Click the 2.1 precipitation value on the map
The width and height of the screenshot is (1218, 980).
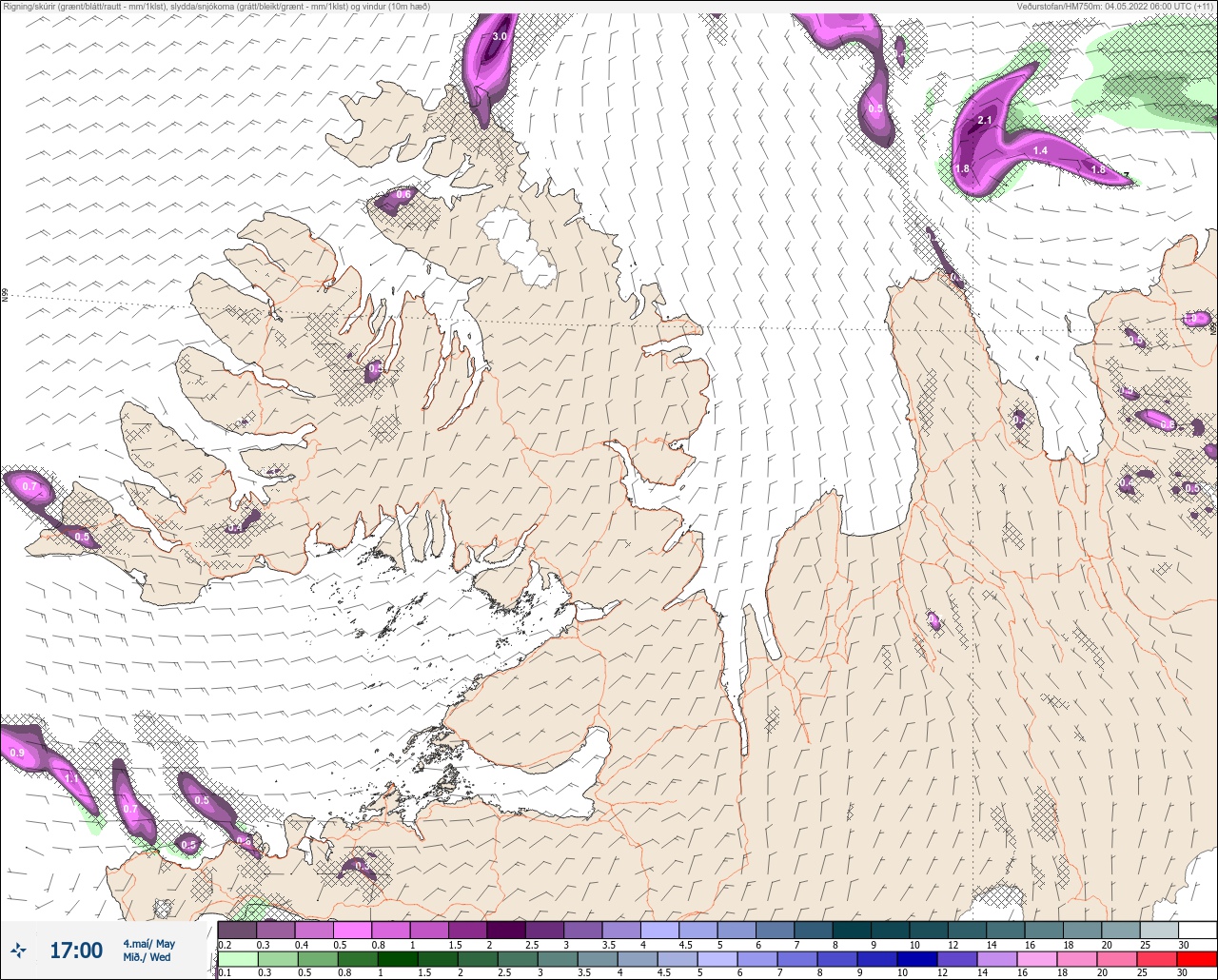pyautogui.click(x=985, y=120)
